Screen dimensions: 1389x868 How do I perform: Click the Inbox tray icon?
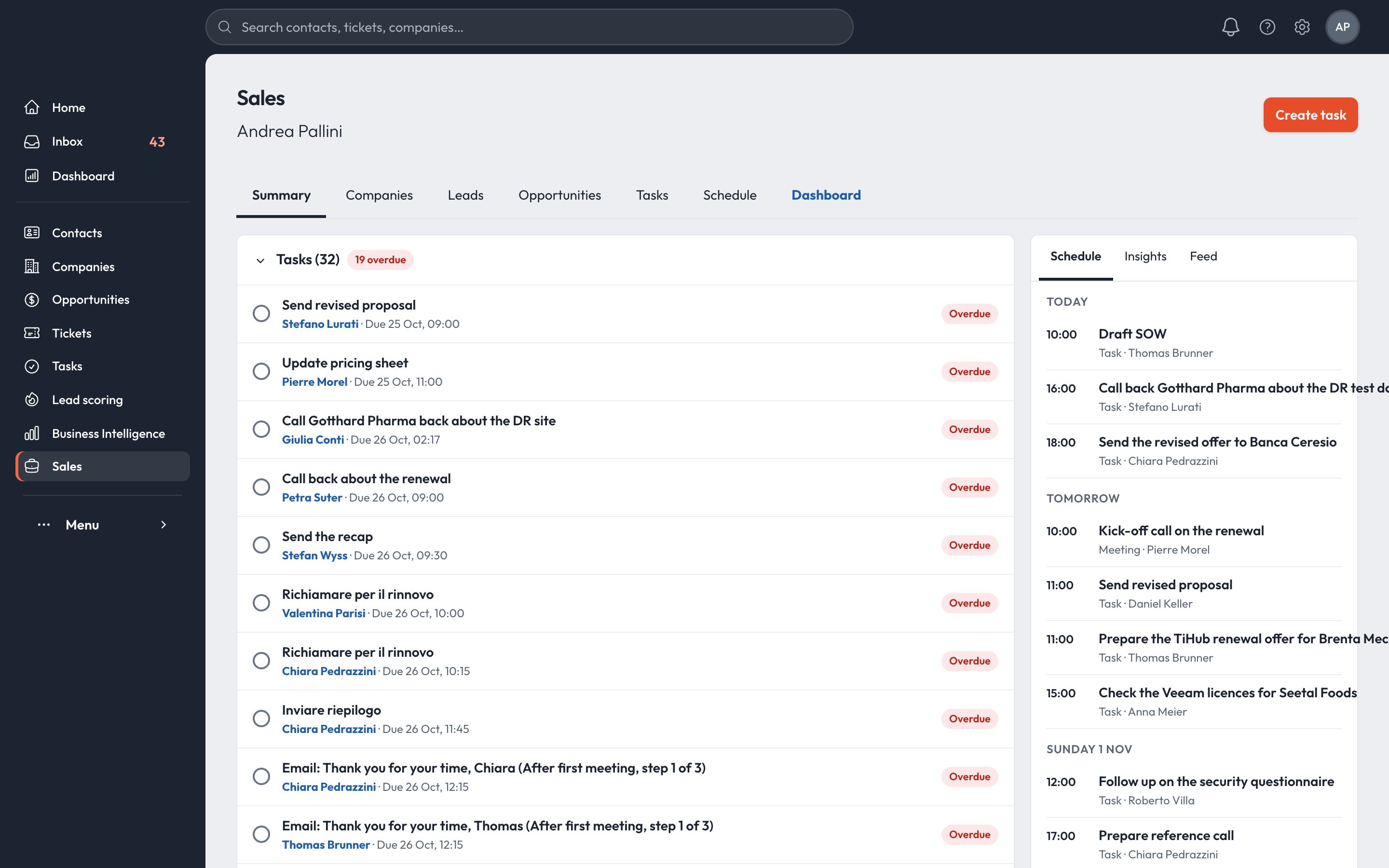pos(32,141)
